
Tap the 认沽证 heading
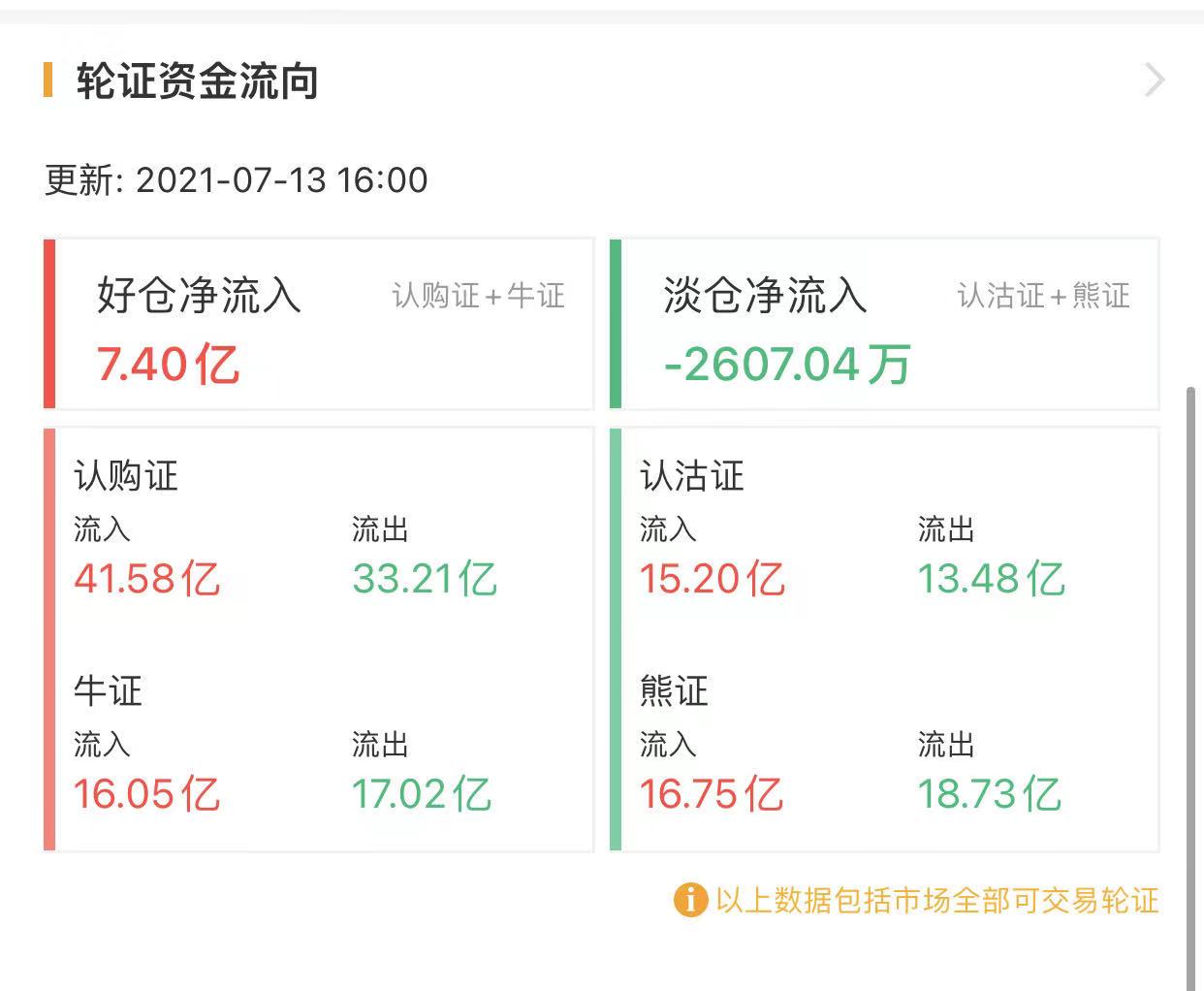692,476
